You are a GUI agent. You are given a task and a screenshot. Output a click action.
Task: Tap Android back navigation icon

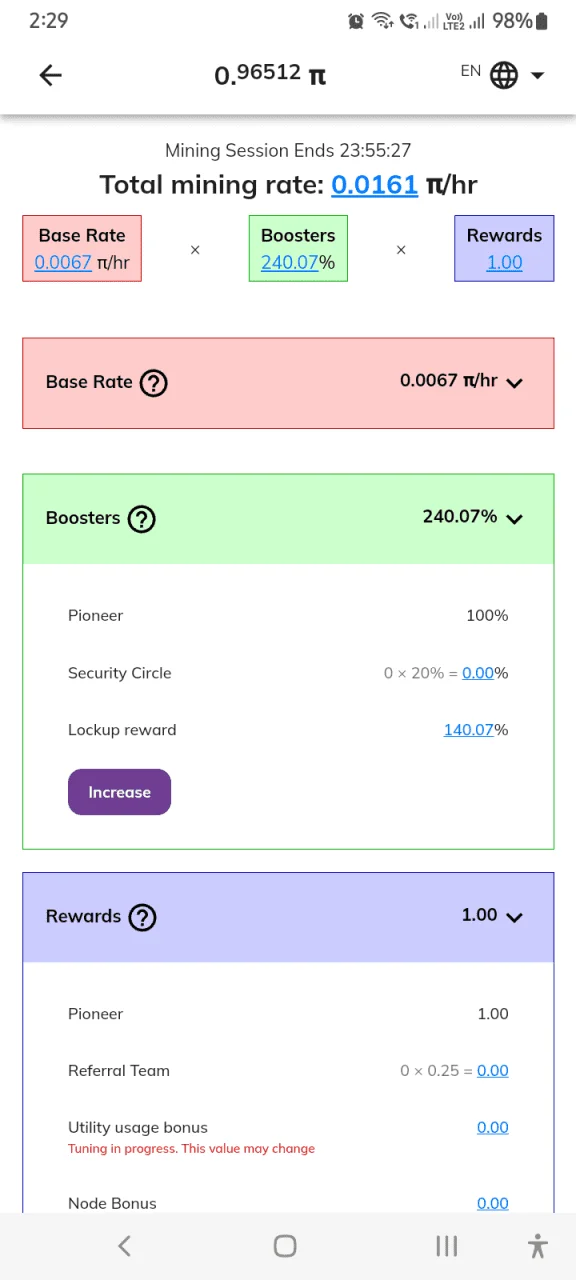pyautogui.click(x=124, y=1245)
